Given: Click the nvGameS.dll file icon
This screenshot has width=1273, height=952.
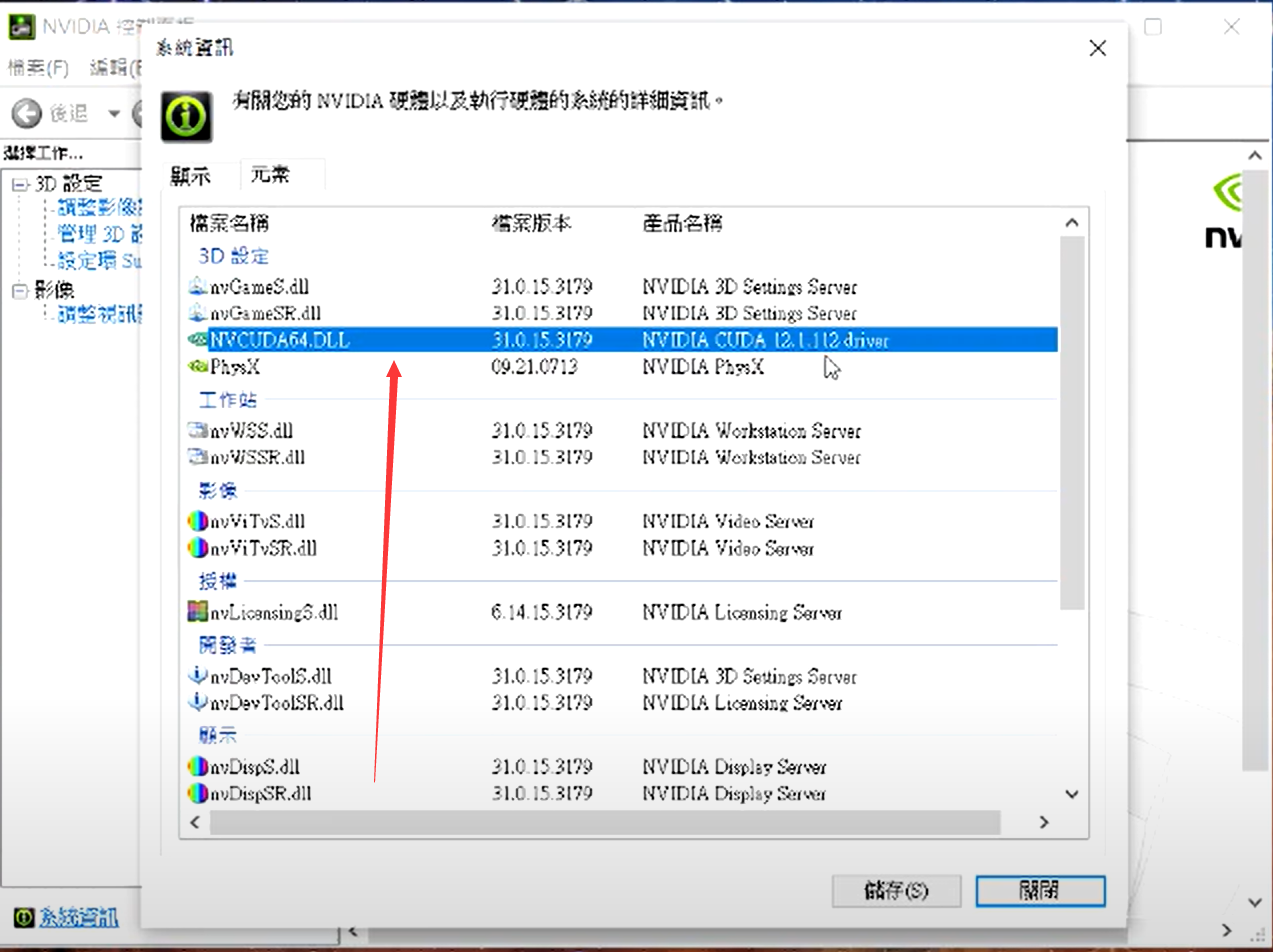Looking at the screenshot, I should click(198, 287).
